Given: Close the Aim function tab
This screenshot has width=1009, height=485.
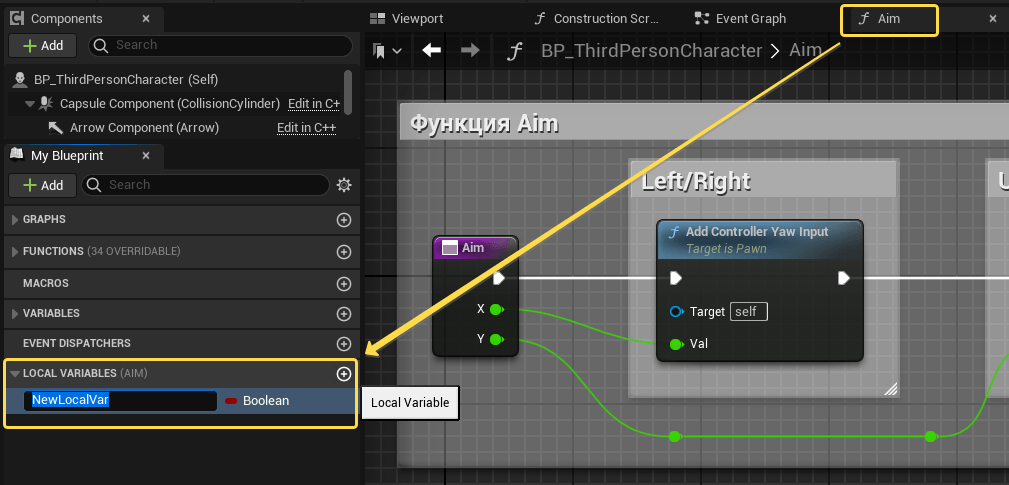Looking at the screenshot, I should [992, 19].
